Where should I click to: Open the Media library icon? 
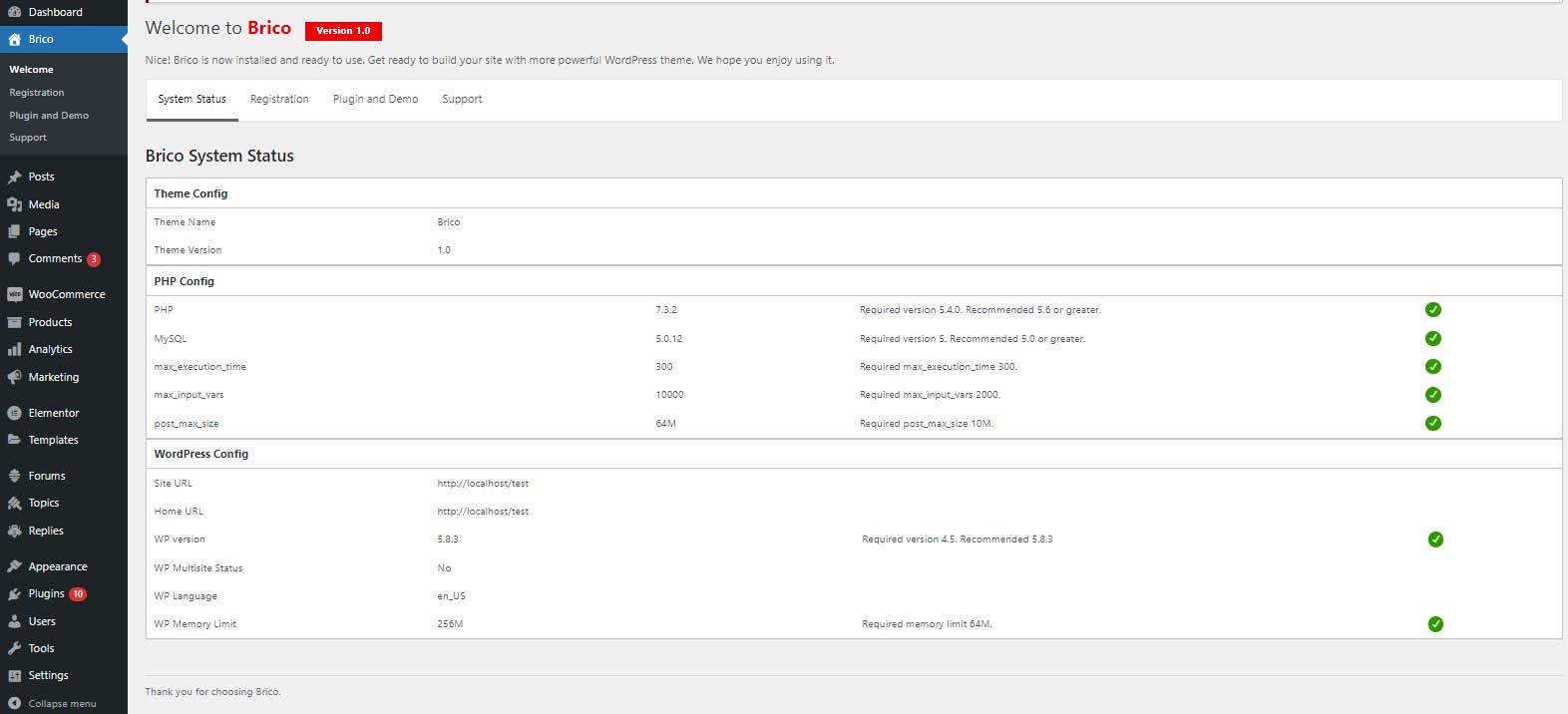point(14,204)
